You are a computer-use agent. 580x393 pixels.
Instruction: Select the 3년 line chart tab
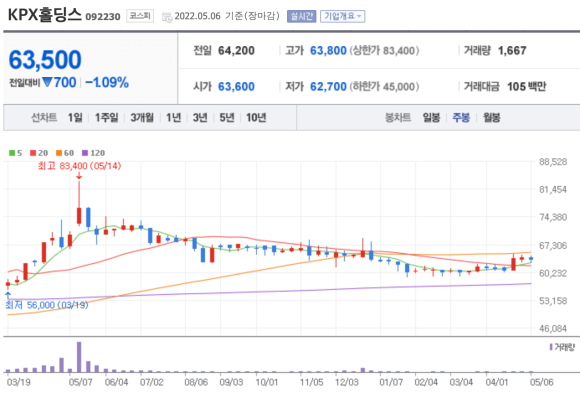tap(200, 118)
